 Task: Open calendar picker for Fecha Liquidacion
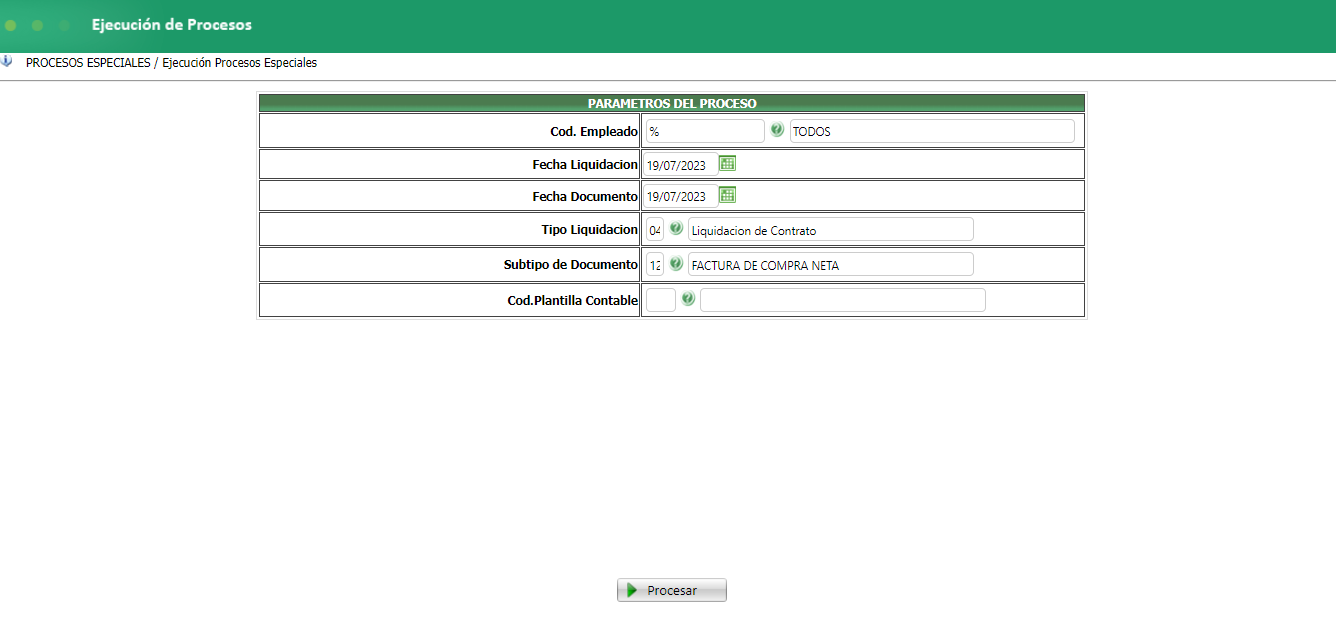tap(728, 163)
